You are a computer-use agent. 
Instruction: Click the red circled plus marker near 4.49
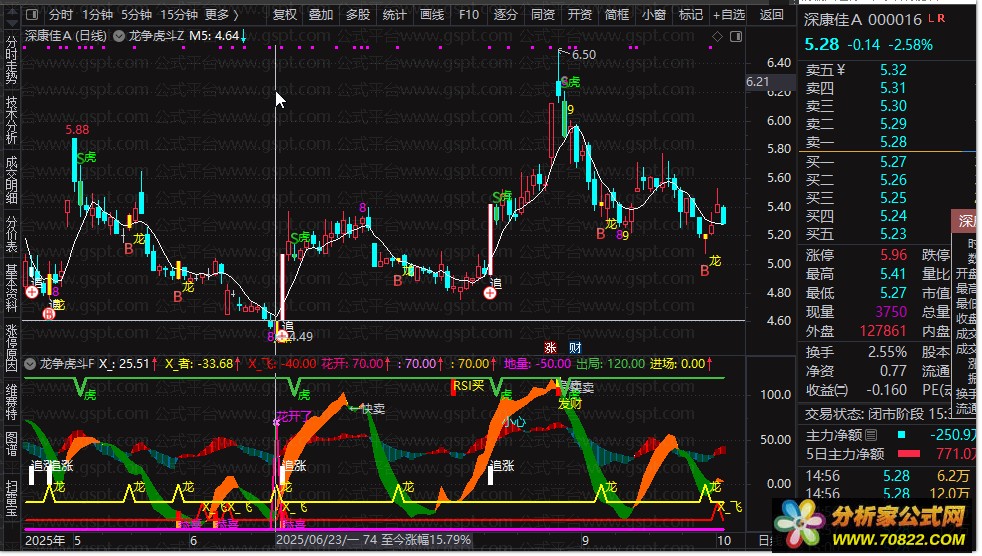(x=282, y=337)
